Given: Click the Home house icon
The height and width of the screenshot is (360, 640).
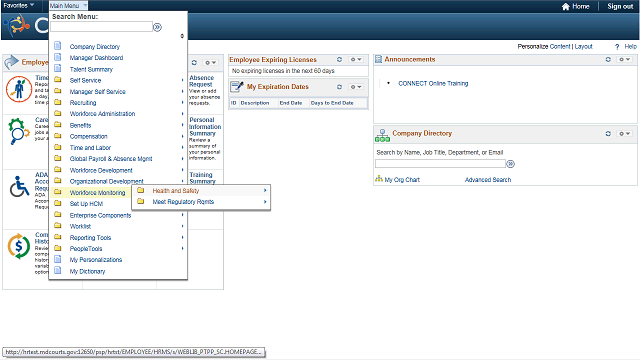Looking at the screenshot, I should click(565, 7).
